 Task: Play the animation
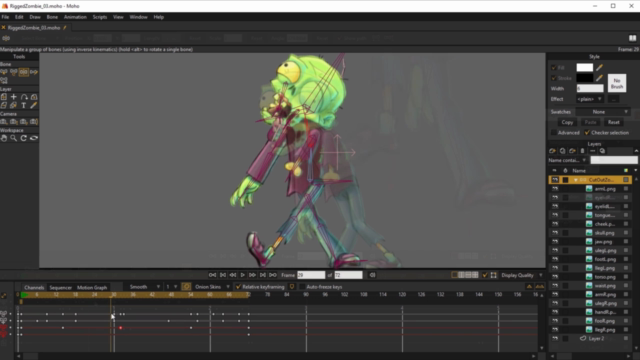pyautogui.click(x=242, y=275)
